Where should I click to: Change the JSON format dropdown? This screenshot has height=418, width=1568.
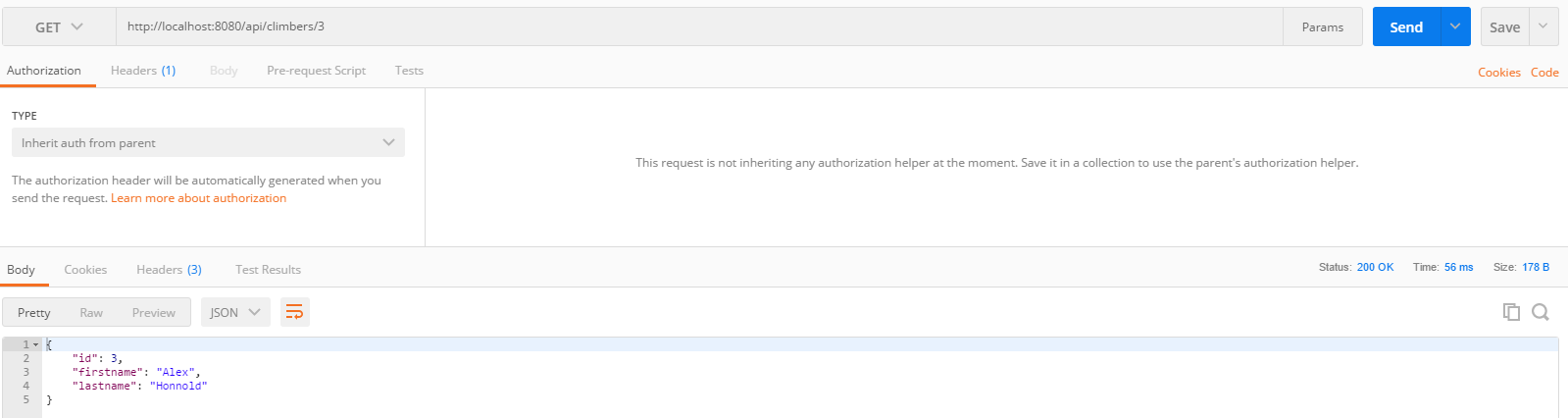235,312
